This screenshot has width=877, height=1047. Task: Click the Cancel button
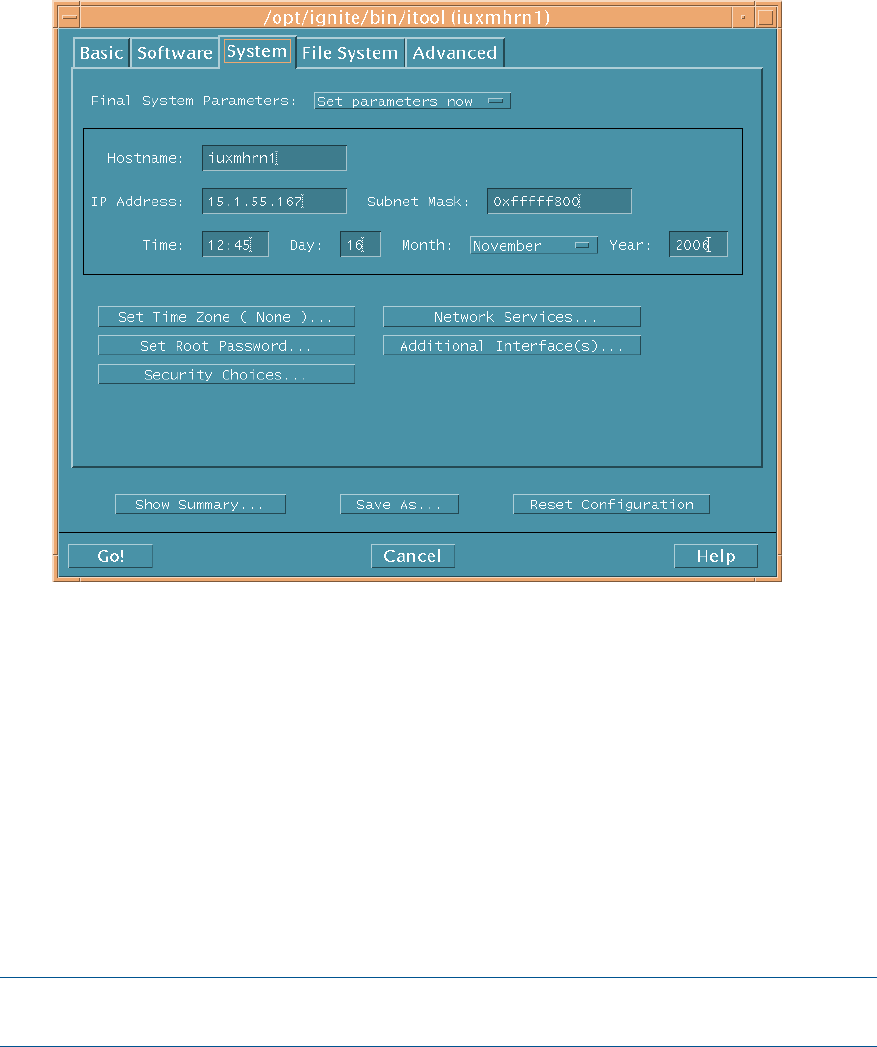click(413, 556)
